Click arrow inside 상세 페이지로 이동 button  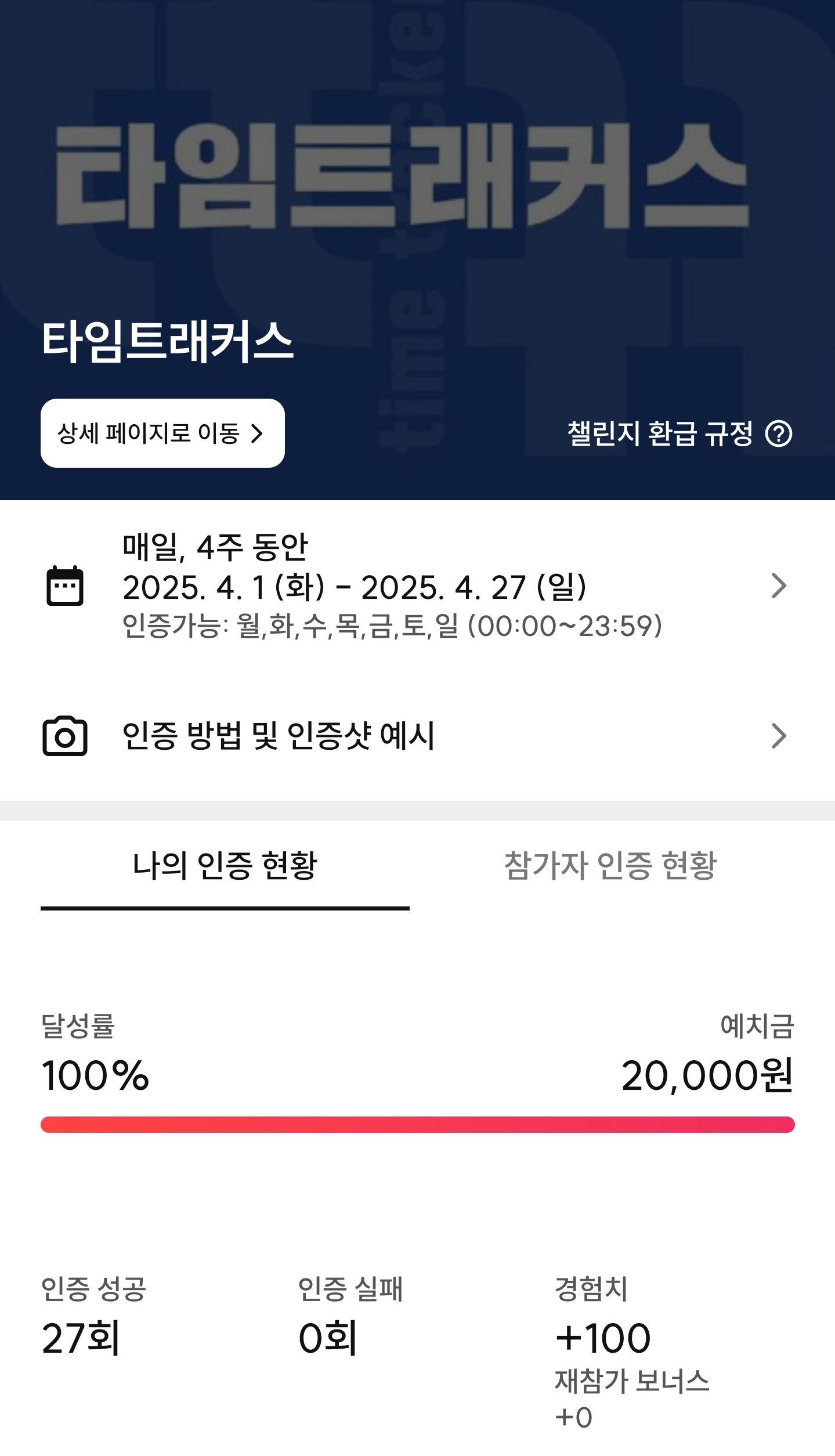click(x=256, y=433)
